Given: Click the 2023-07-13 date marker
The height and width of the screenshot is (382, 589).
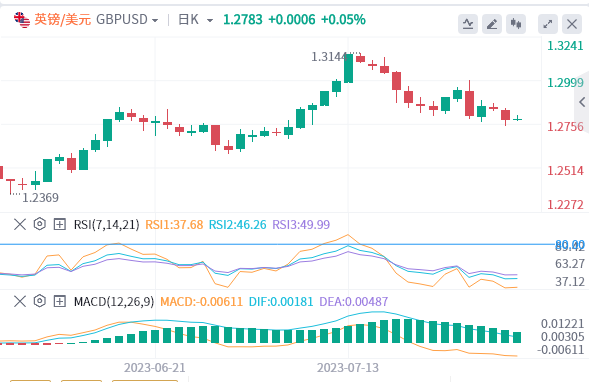Looking at the screenshot, I should coord(348,367).
